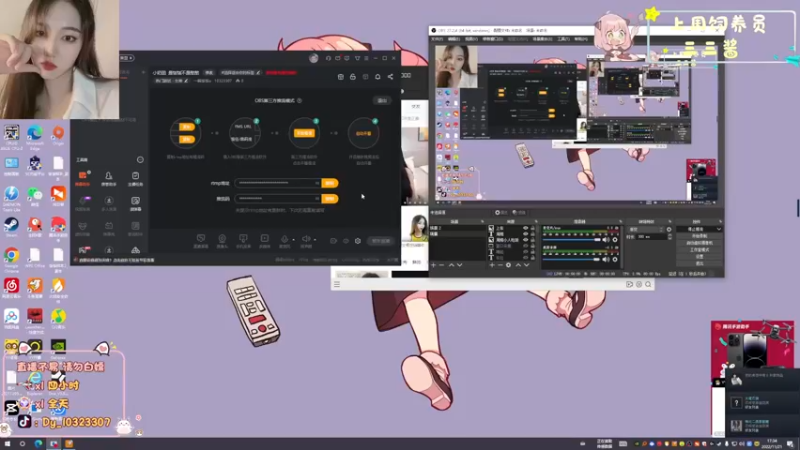Image resolution: width=800 pixels, height=450 pixels.
Task: Collapse the toolbox panel with the circle button
Action: click(x=140, y=160)
